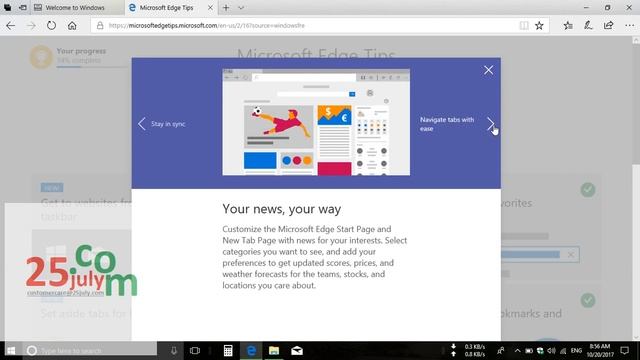
Task: Click the tip illustration image
Action: point(316,122)
